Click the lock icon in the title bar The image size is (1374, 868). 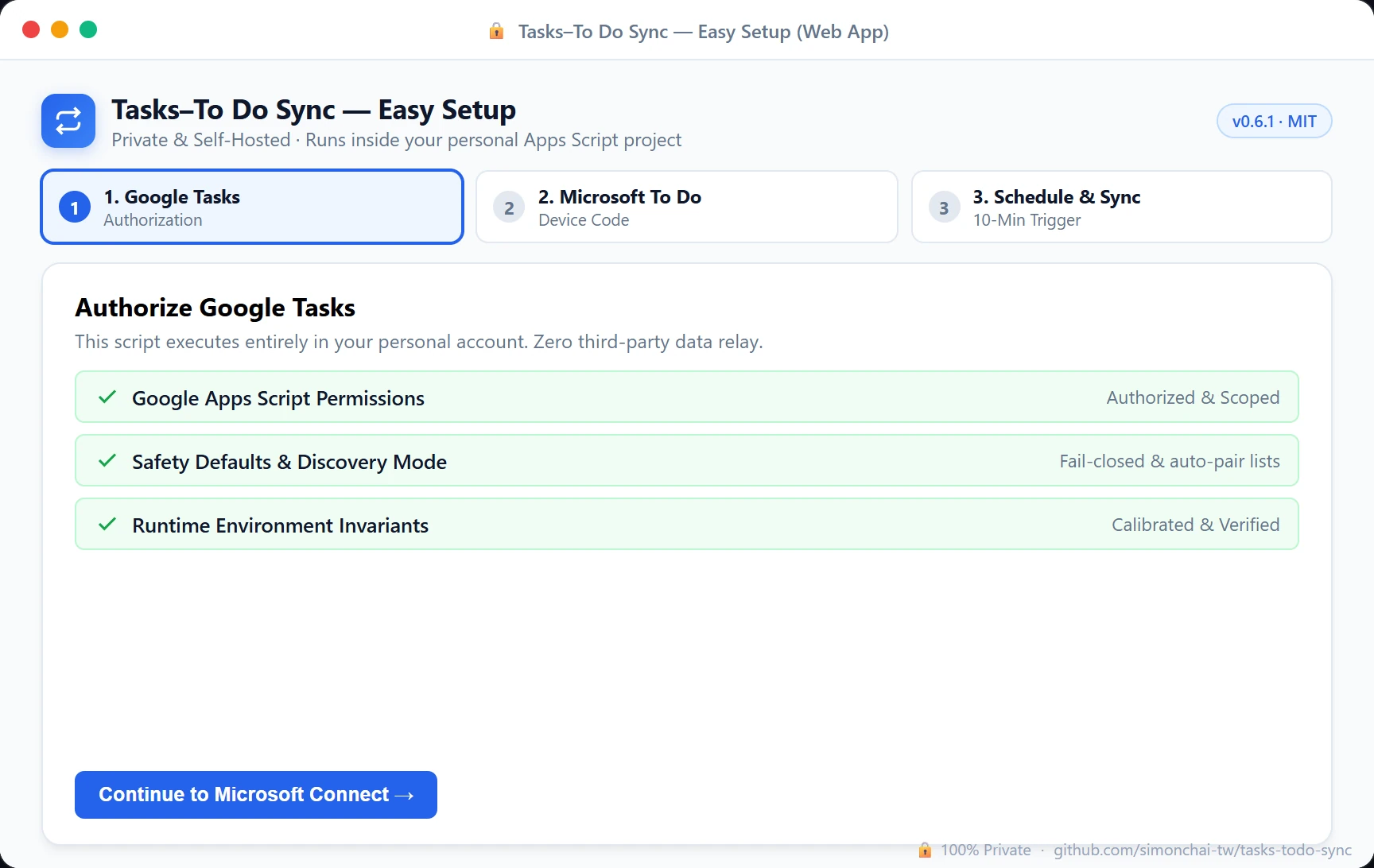click(496, 31)
